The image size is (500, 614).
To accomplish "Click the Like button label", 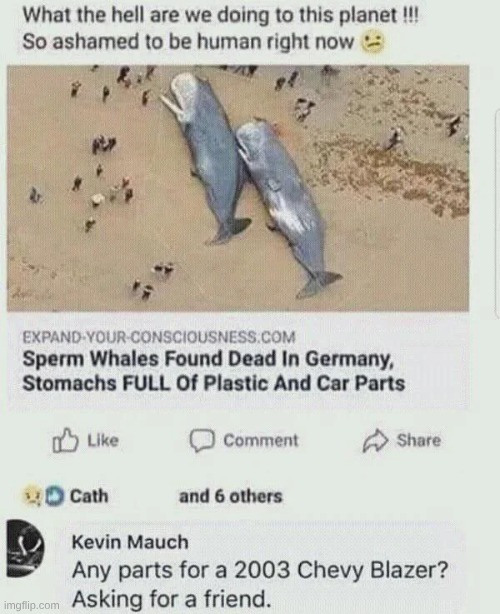I will 103,441.
